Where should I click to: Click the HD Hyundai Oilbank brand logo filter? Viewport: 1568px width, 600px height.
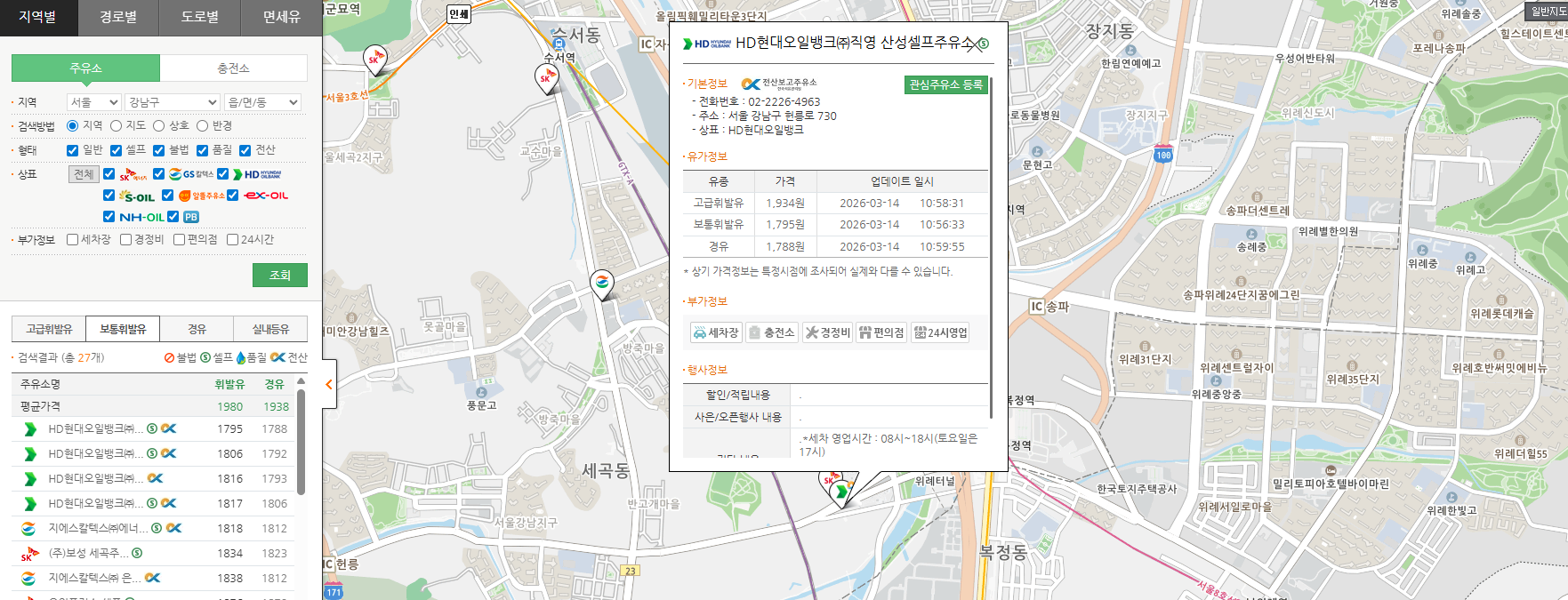click(257, 174)
